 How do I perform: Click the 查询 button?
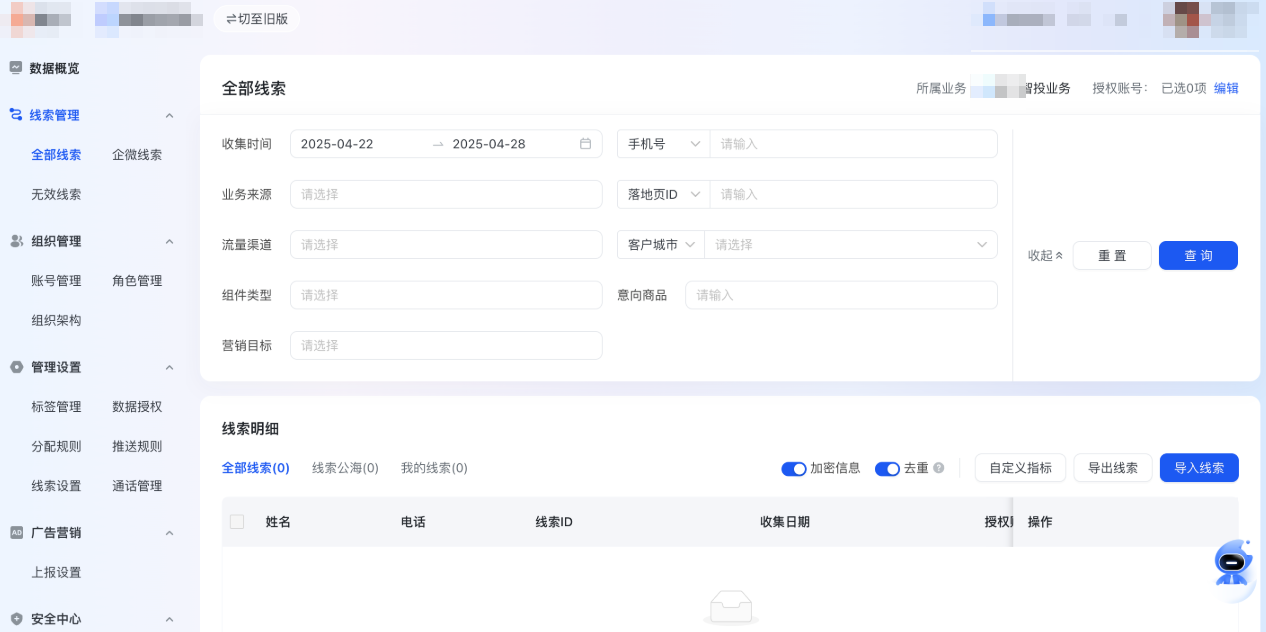pos(1197,255)
